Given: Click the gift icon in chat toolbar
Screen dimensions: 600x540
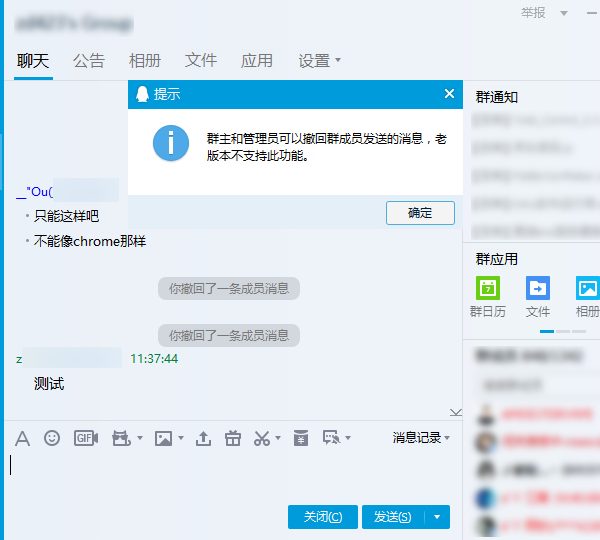Looking at the screenshot, I should point(232,438).
